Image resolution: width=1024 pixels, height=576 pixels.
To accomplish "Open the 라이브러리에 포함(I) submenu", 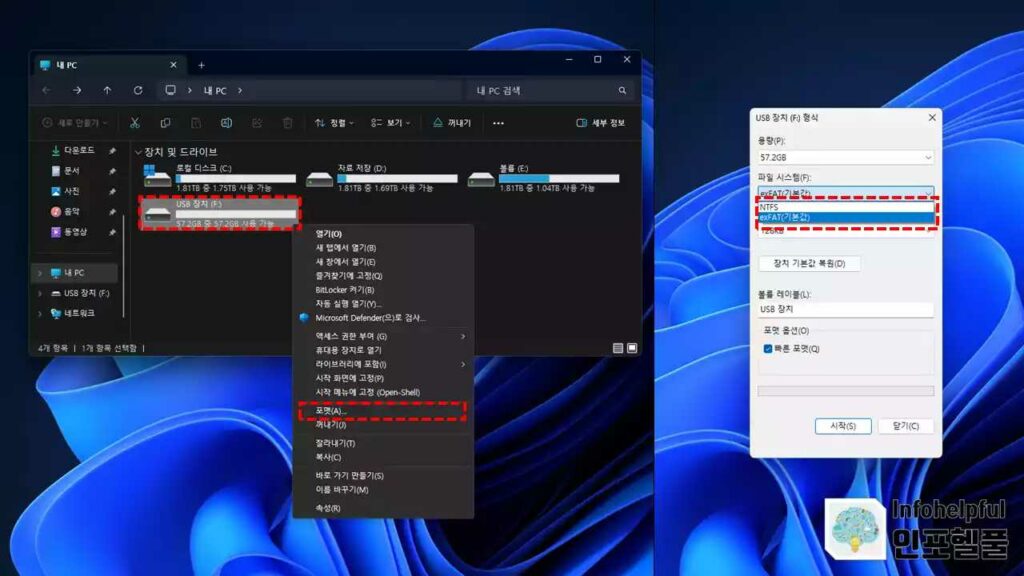I will coord(383,364).
